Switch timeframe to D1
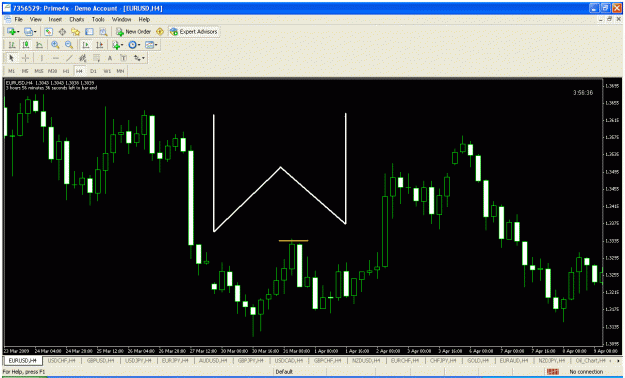Viewport: 625px width, 378px height. 93,71
